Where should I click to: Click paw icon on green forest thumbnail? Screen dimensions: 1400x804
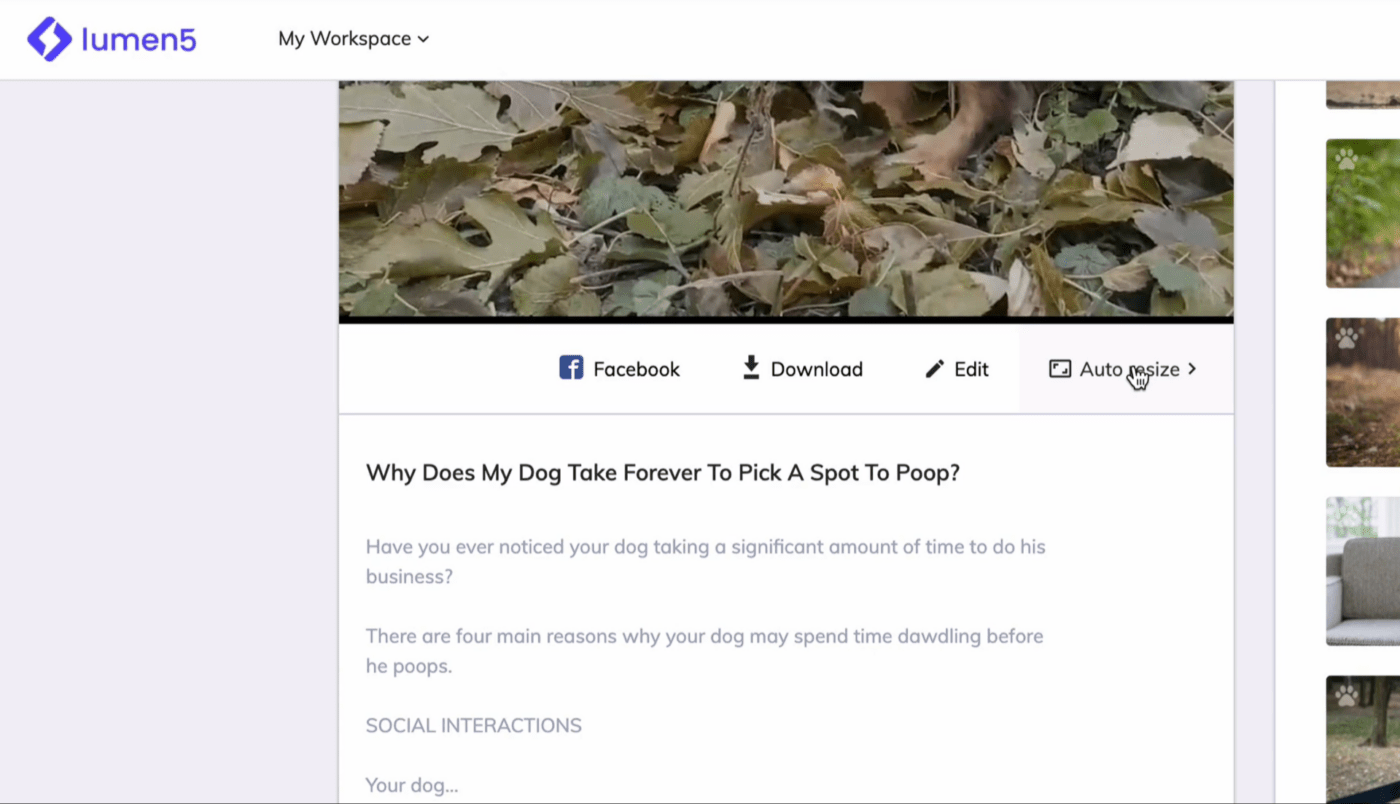pos(1346,159)
